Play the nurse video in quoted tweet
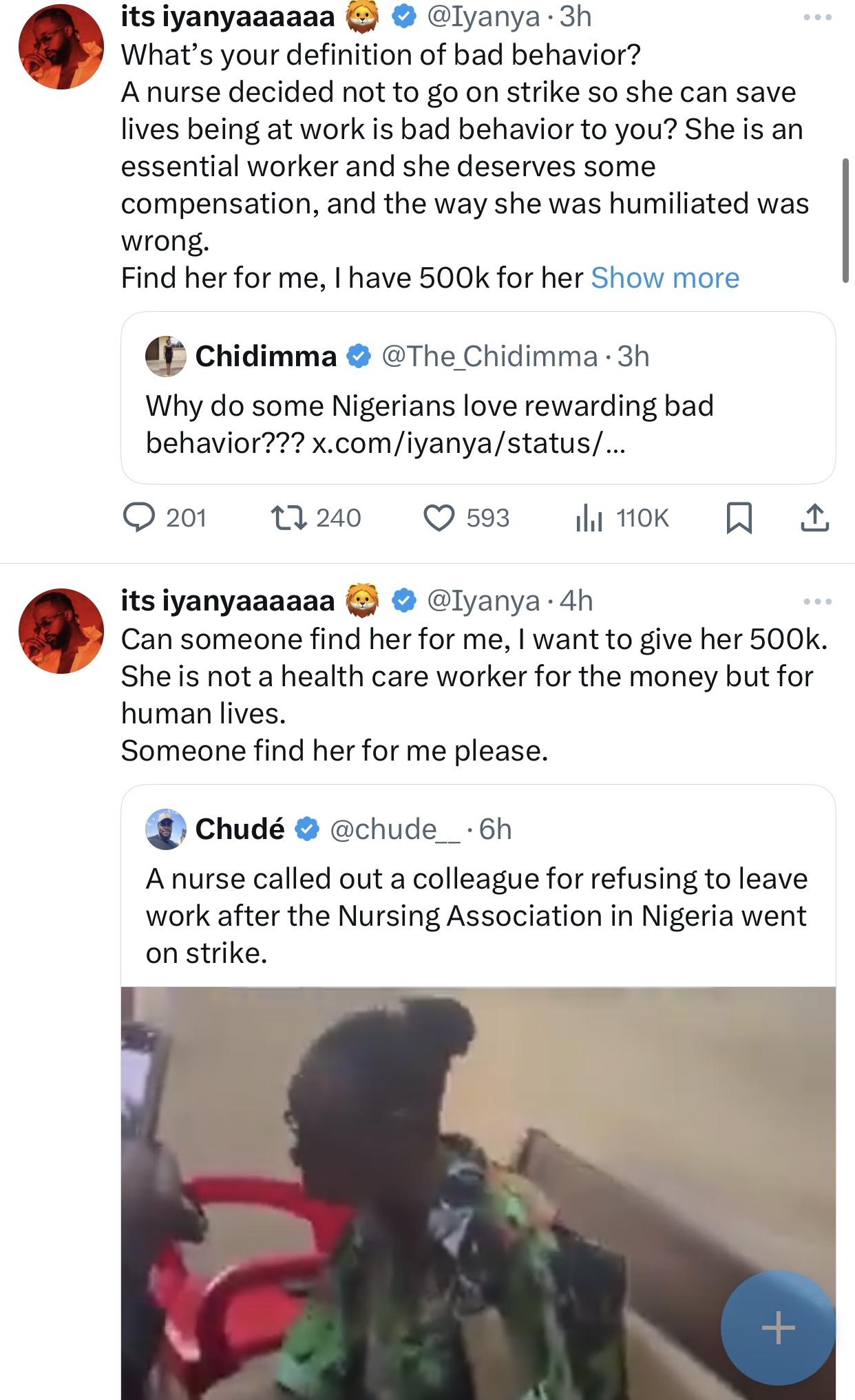The width and height of the screenshot is (855, 1400). pyautogui.click(x=478, y=1192)
